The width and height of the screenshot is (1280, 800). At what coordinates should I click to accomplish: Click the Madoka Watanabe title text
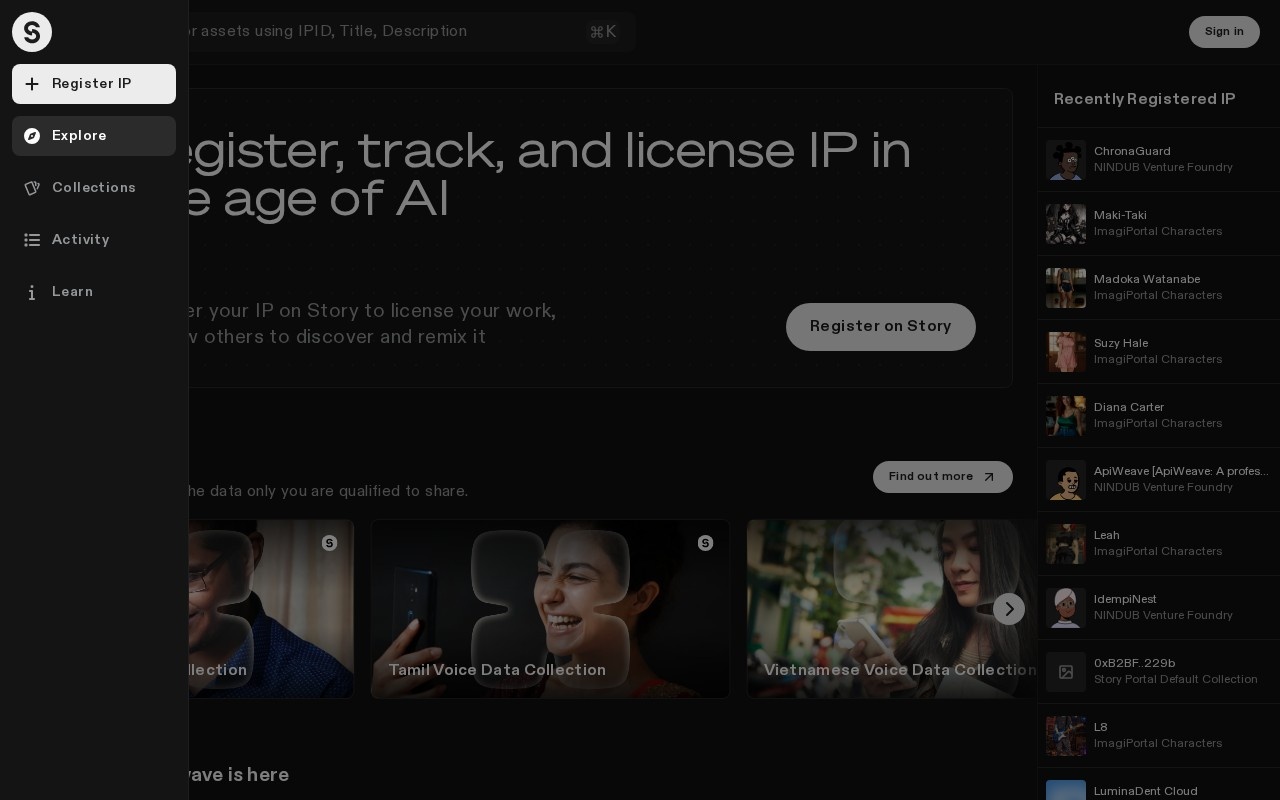pyautogui.click(x=1147, y=279)
